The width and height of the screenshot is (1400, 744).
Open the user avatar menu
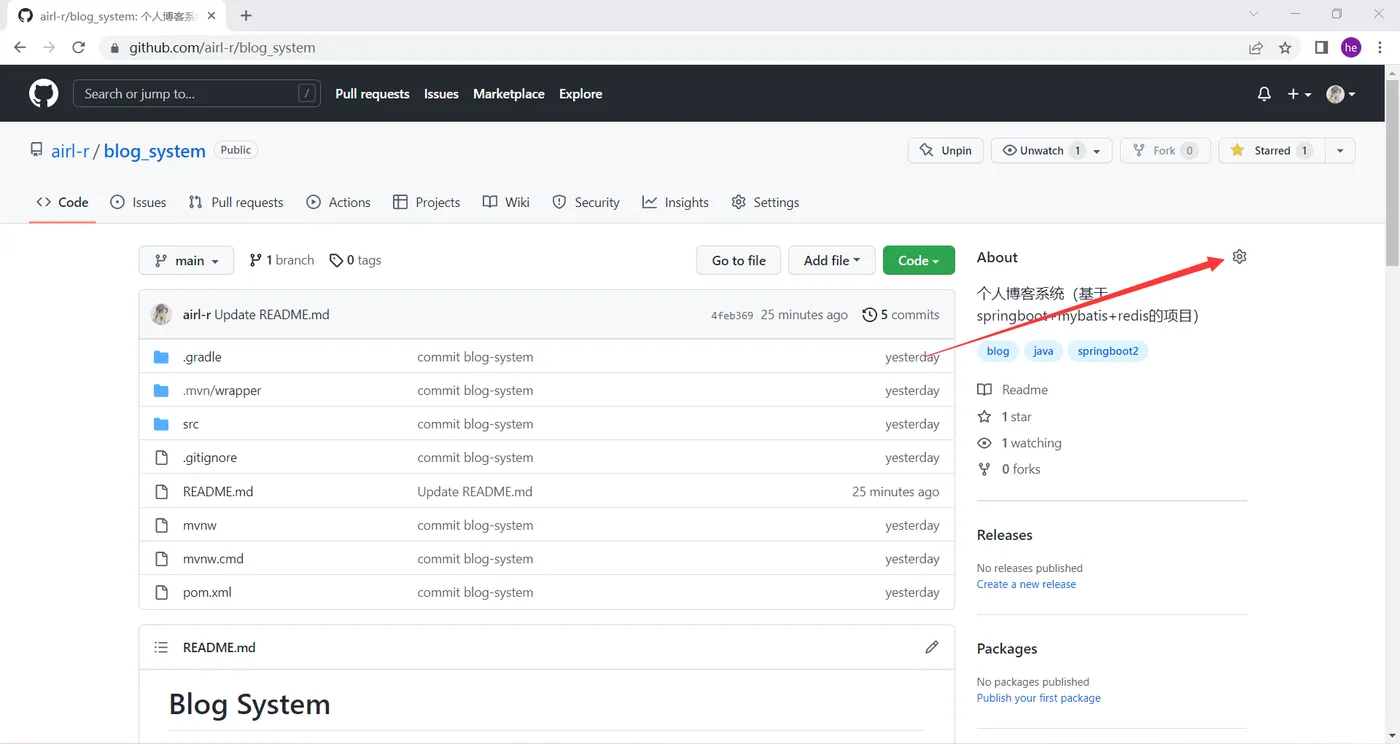click(x=1341, y=94)
